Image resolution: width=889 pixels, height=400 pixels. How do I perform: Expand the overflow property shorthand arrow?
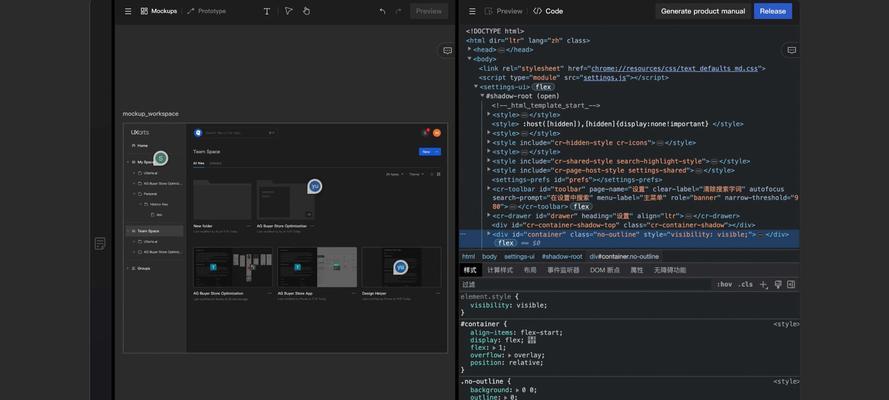[x=509, y=355]
